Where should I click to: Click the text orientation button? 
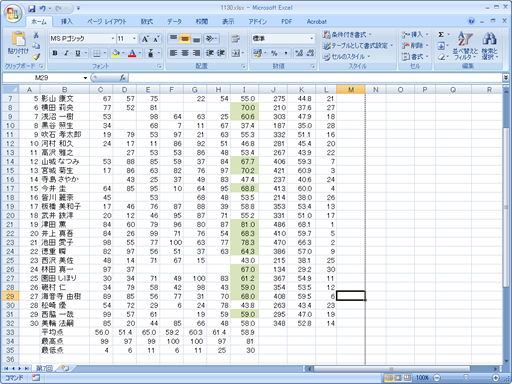[x=211, y=39]
